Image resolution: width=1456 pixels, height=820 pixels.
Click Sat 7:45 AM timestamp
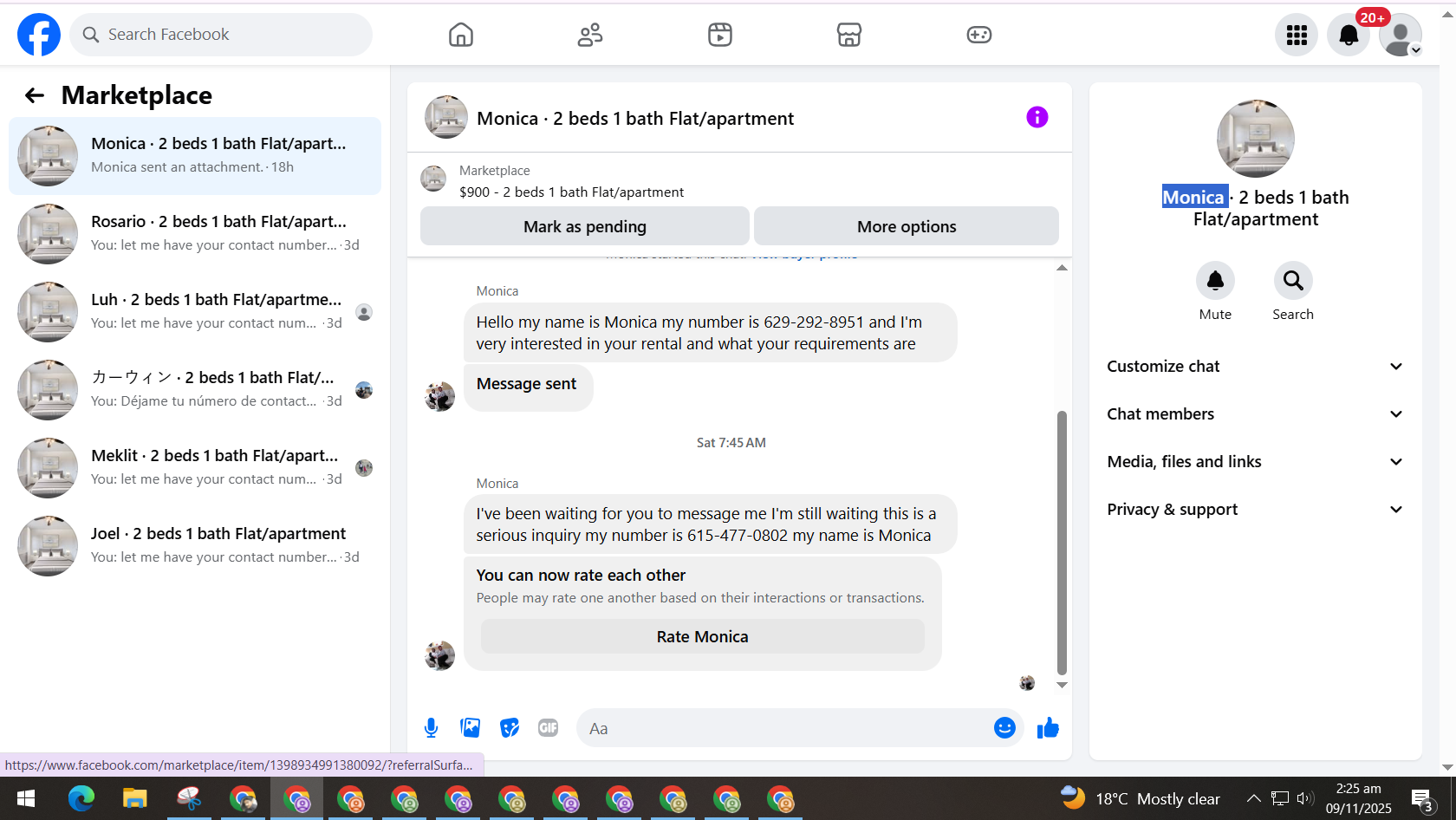point(731,443)
